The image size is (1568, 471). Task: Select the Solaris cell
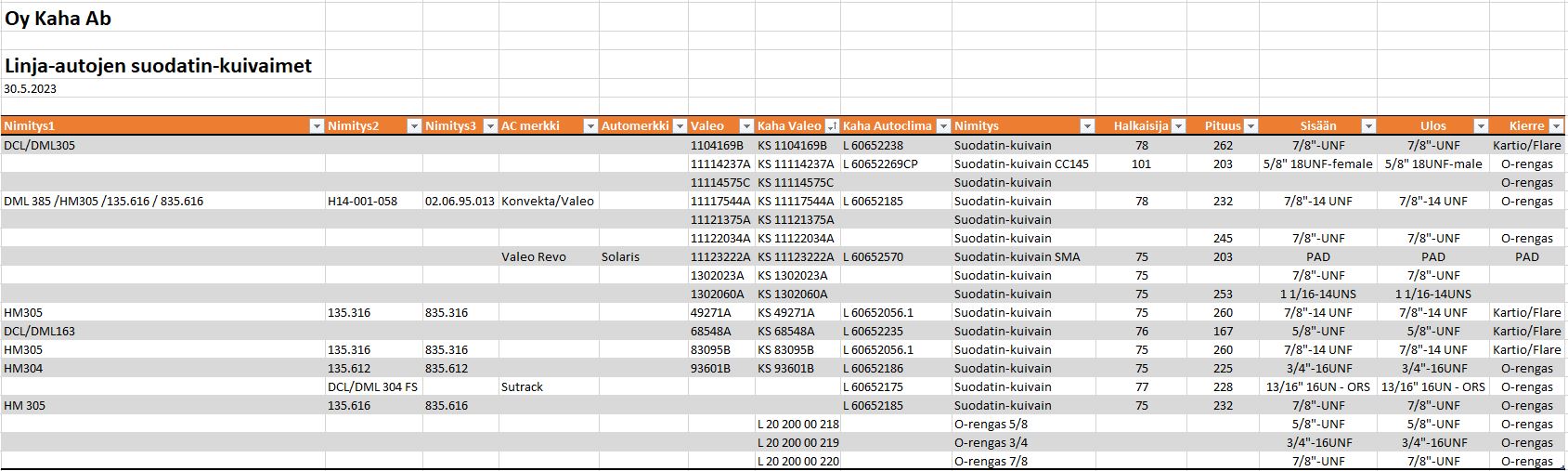(643, 257)
